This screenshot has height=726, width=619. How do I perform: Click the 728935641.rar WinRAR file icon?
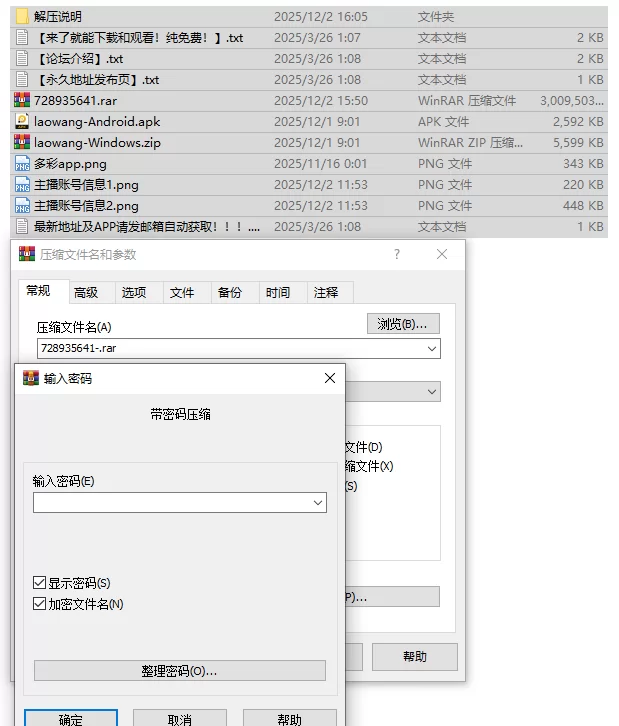click(x=22, y=100)
